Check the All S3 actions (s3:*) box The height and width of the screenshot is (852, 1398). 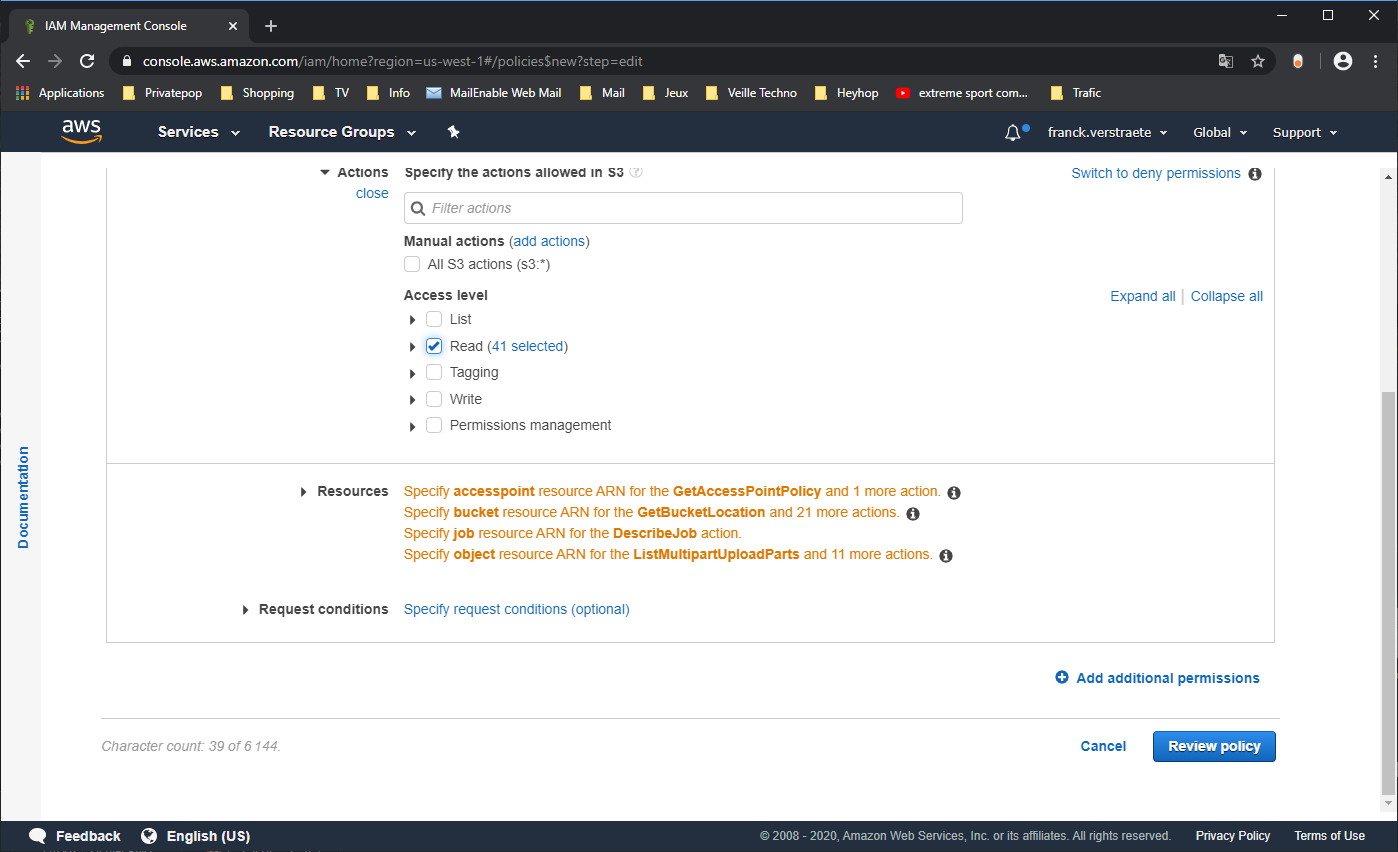pyautogui.click(x=412, y=265)
